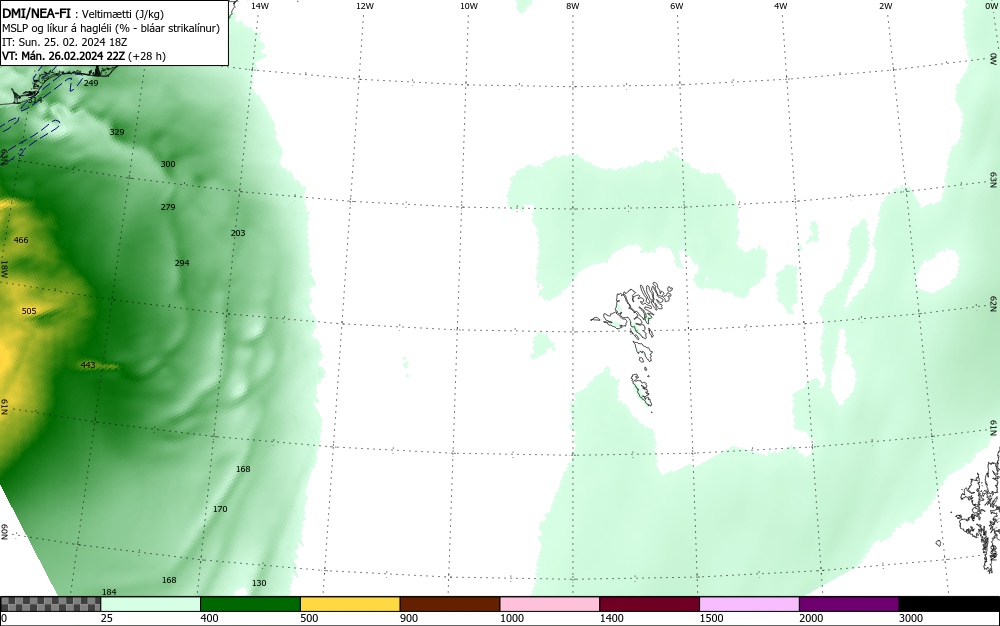Click the '329' CAPE value on map

pyautogui.click(x=117, y=132)
